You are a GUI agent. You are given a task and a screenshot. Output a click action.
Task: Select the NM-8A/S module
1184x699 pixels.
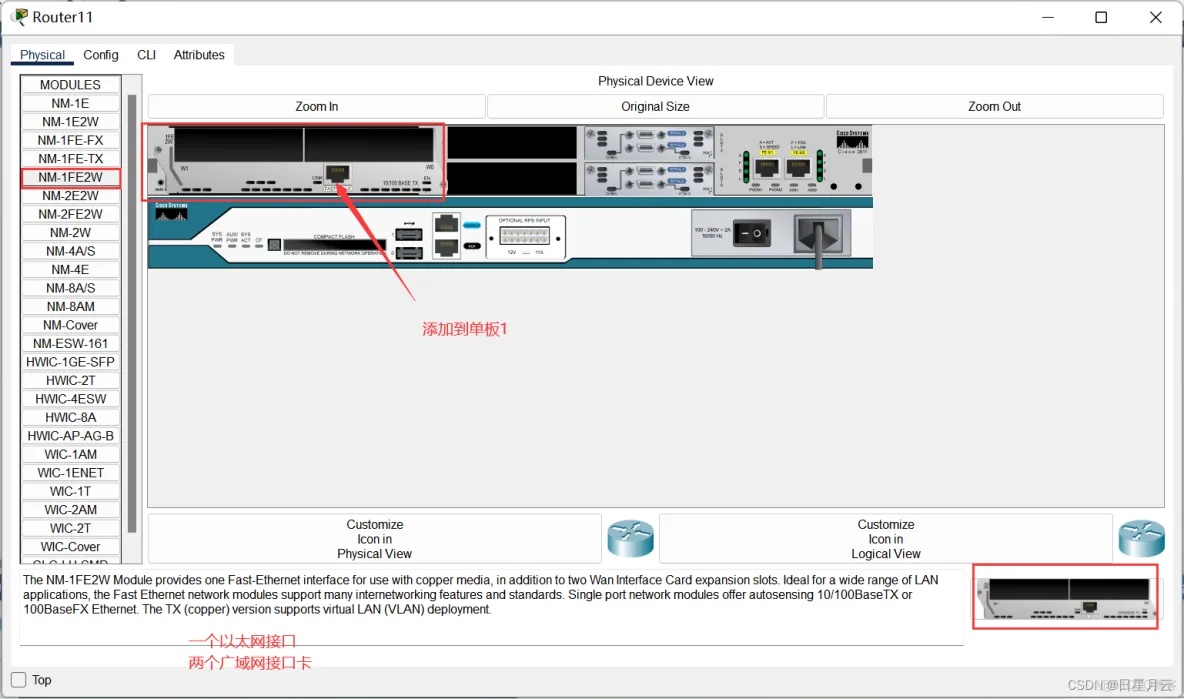click(x=70, y=288)
